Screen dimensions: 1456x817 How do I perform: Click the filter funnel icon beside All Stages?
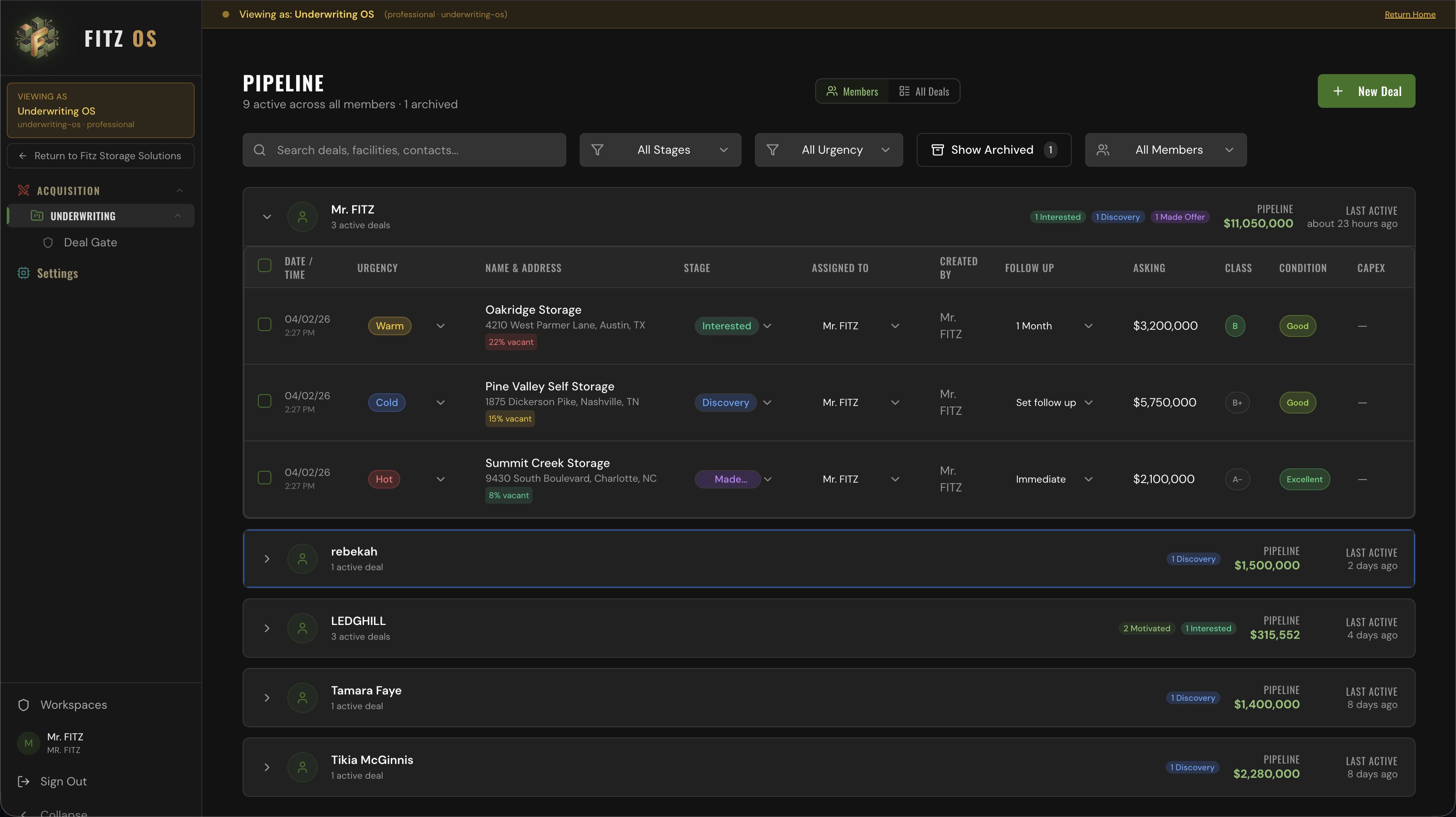click(x=598, y=149)
